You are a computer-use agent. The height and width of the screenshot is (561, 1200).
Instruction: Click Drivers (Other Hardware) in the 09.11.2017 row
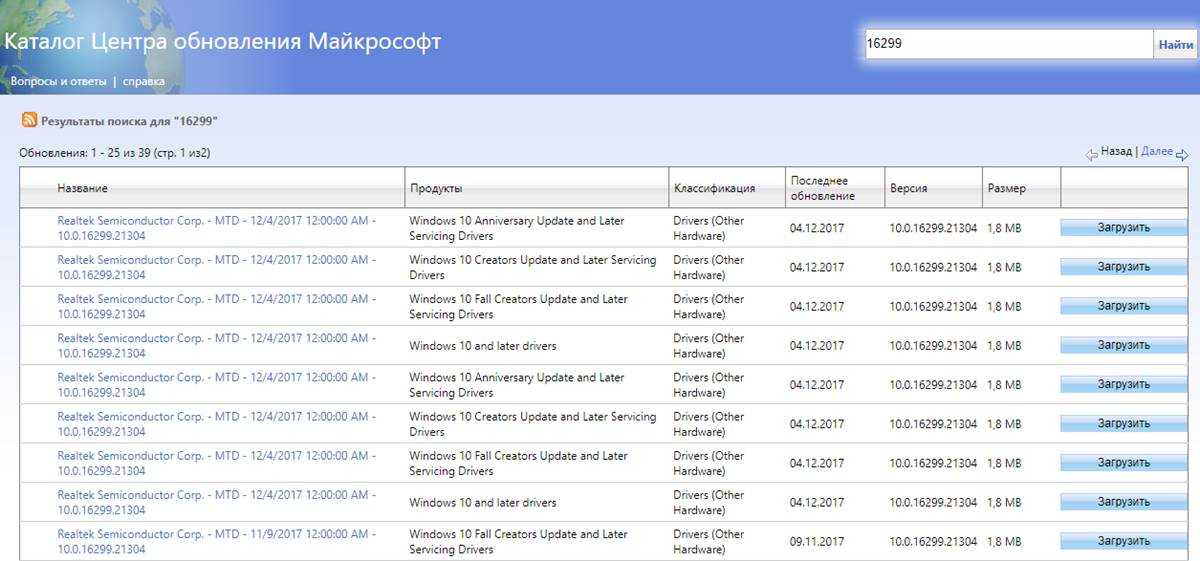click(709, 541)
